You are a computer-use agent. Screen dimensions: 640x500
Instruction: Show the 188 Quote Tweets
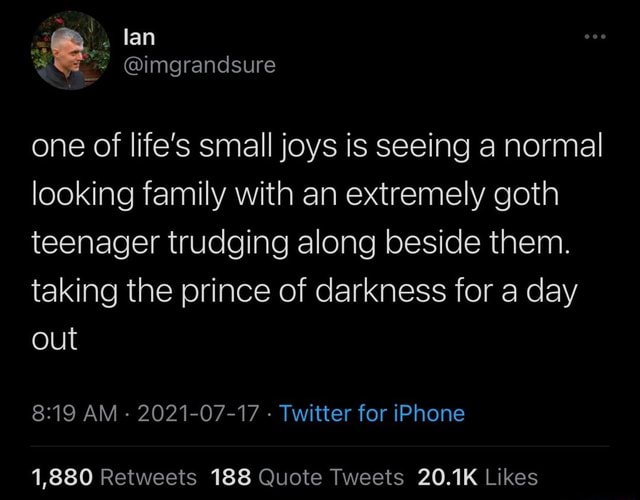click(308, 477)
